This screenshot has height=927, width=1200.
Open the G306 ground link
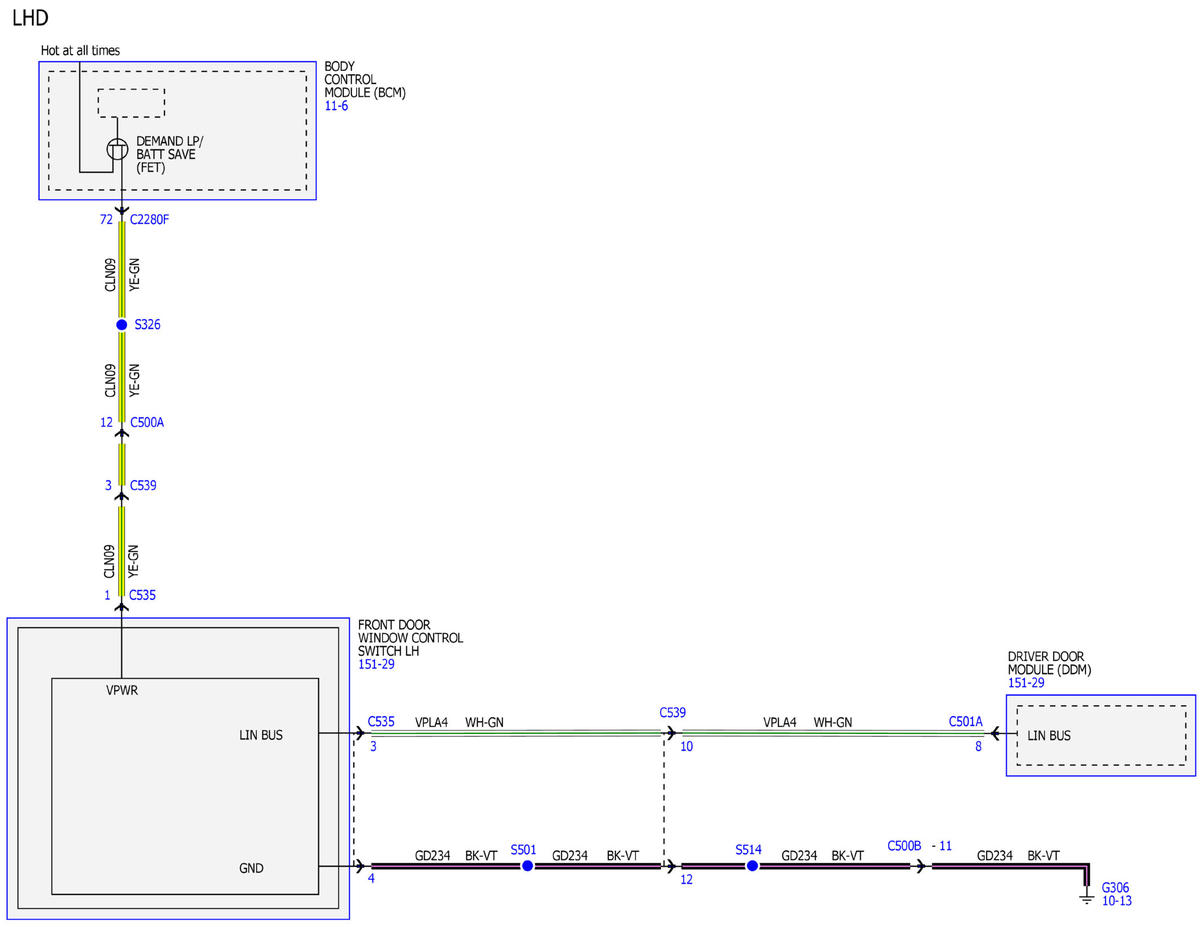click(1115, 887)
